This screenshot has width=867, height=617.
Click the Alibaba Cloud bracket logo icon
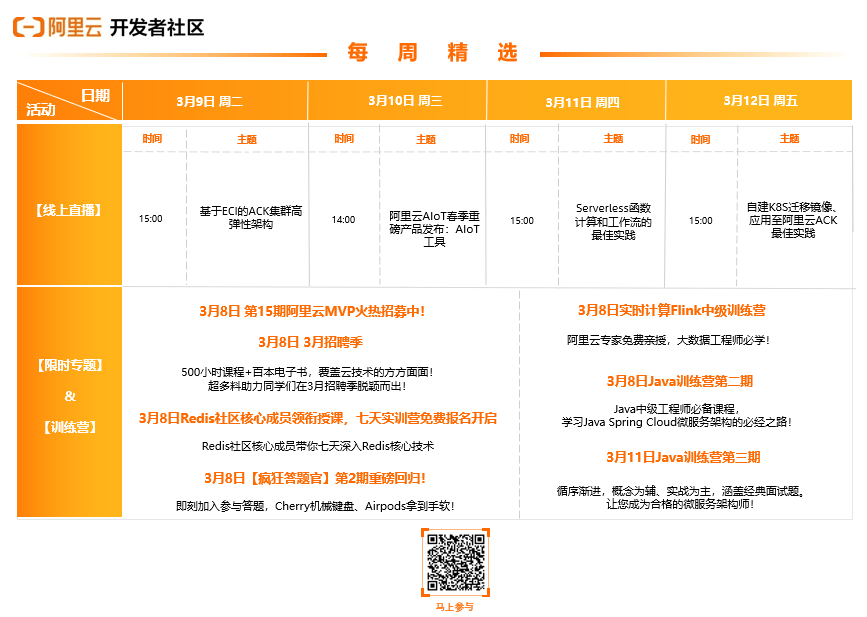pyautogui.click(x=28, y=27)
